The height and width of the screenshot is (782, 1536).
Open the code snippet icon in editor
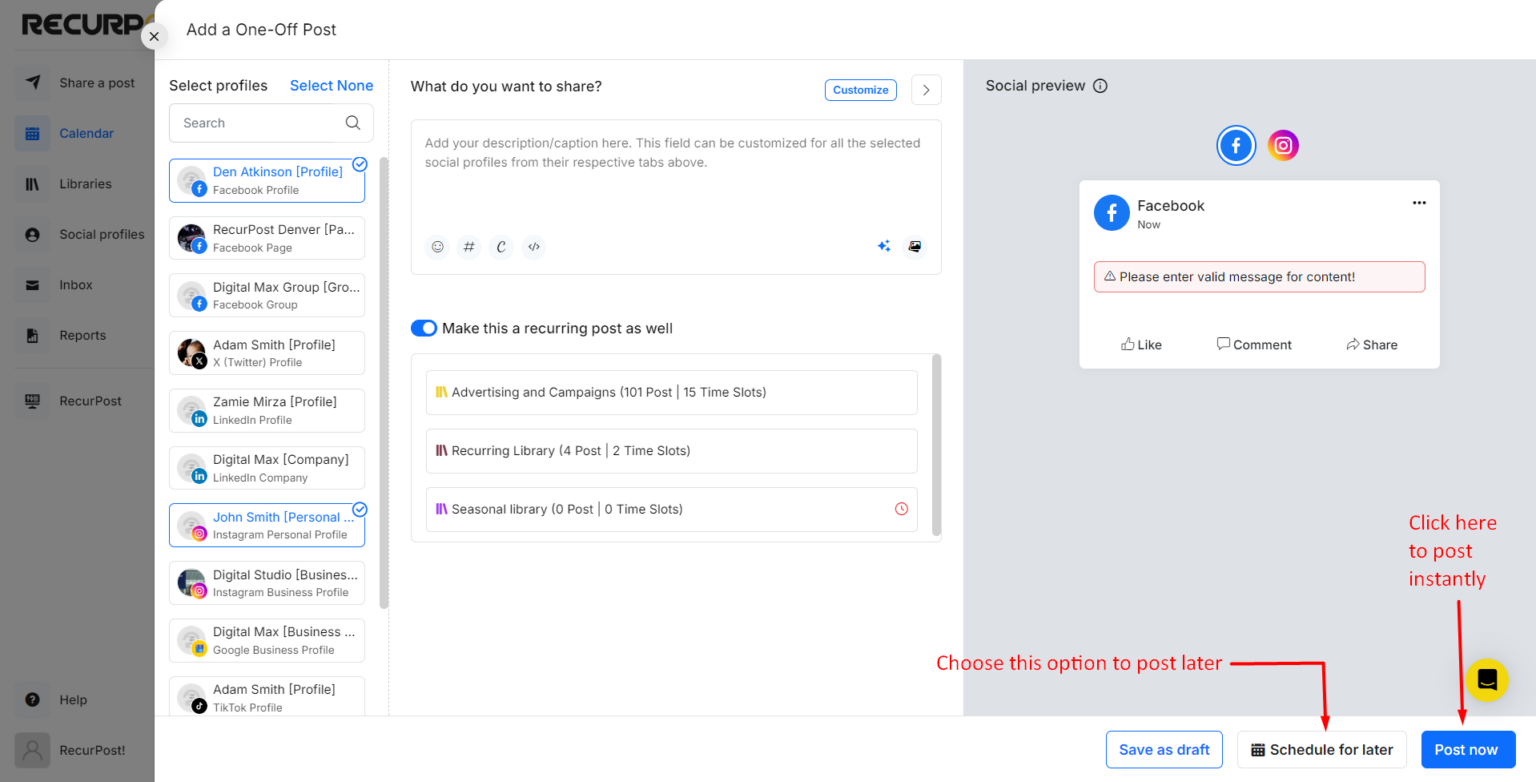click(533, 246)
